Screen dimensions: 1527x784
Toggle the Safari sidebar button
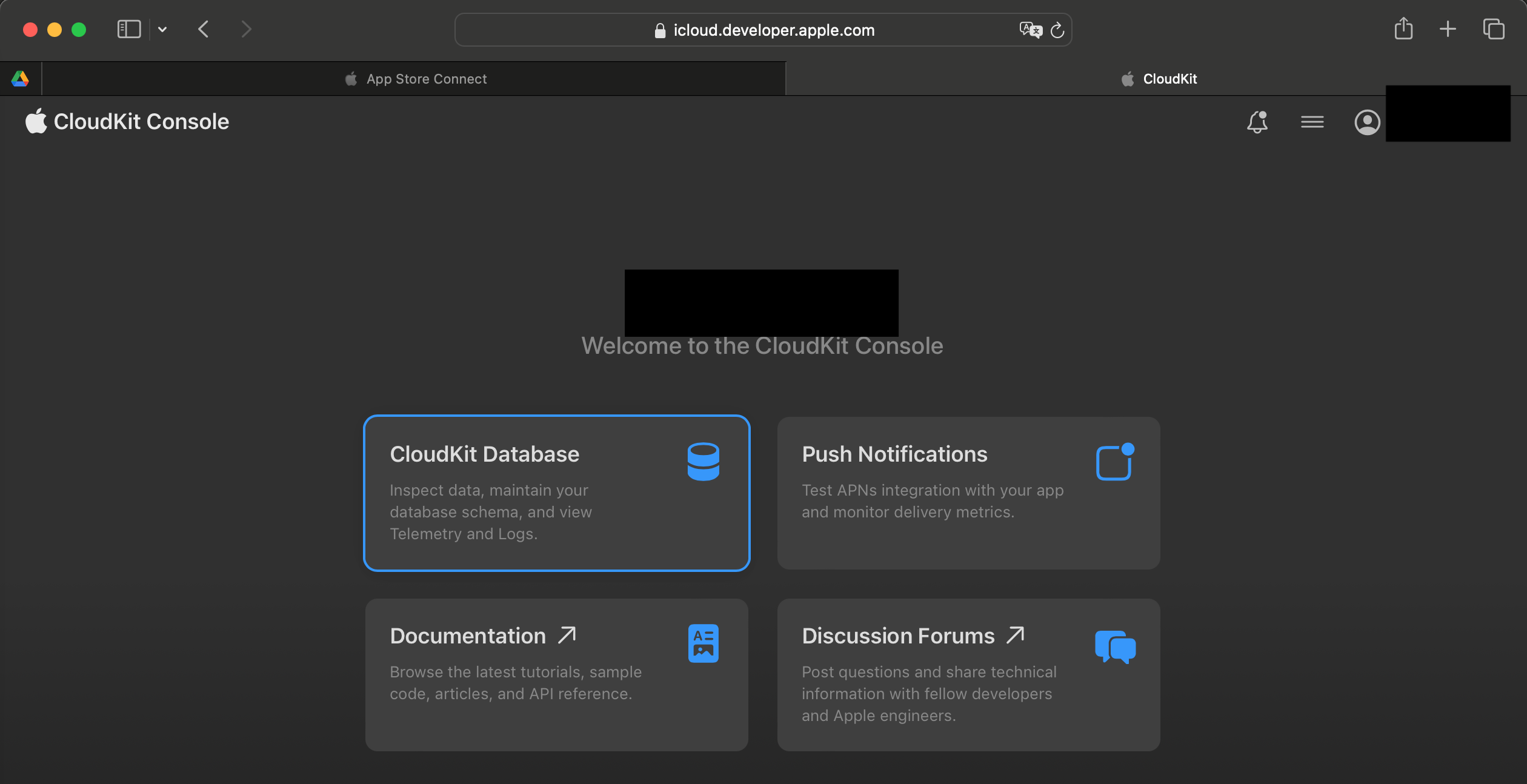tap(129, 29)
